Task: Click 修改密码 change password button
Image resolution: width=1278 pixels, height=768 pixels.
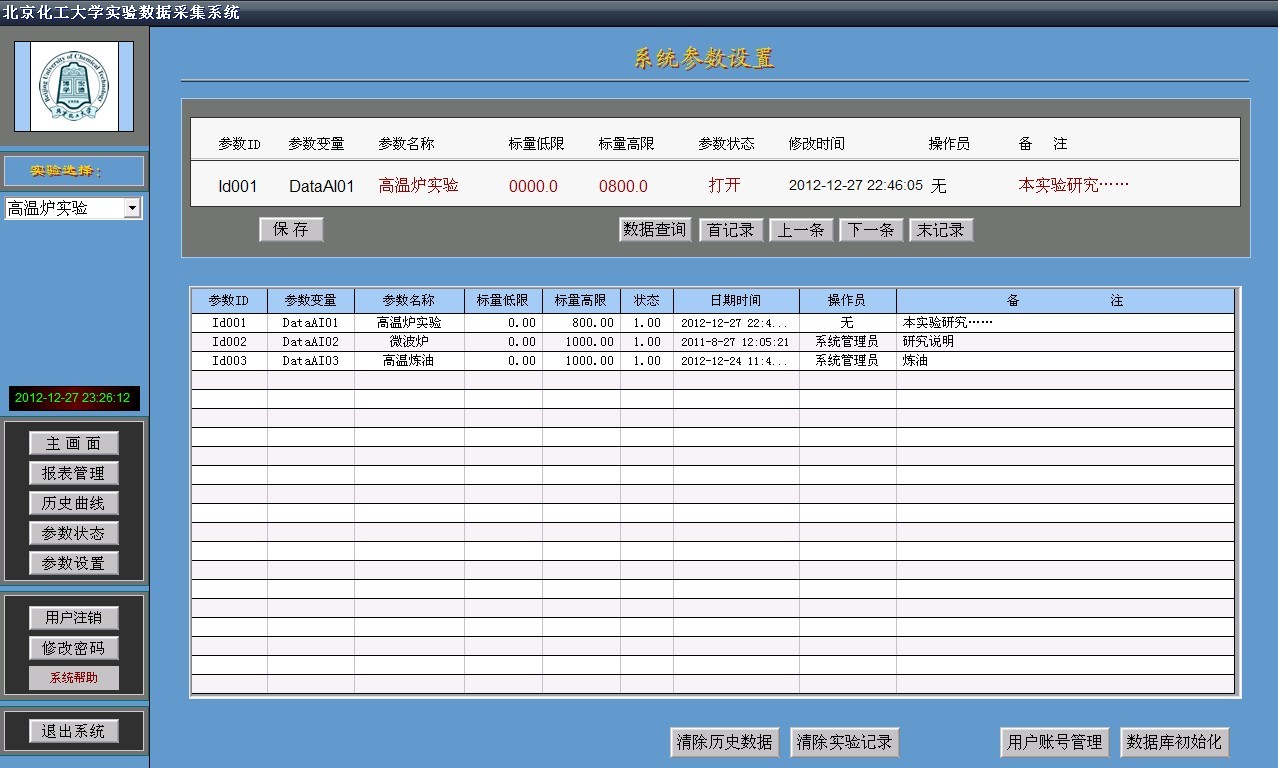Action: pyautogui.click(x=73, y=648)
